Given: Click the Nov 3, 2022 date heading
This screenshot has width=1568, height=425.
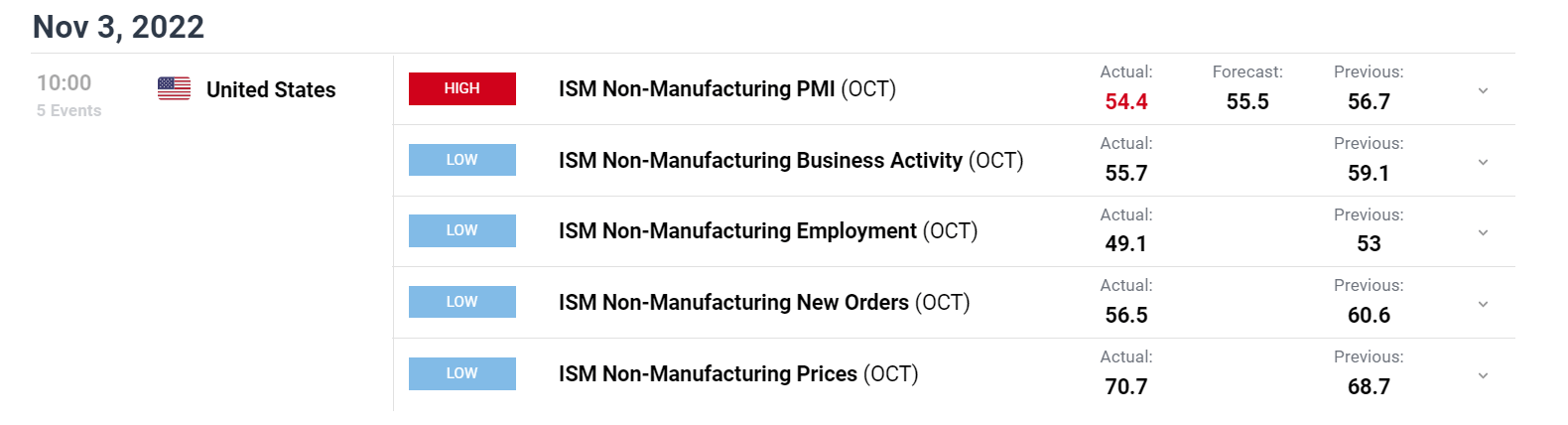Looking at the screenshot, I should (118, 27).
